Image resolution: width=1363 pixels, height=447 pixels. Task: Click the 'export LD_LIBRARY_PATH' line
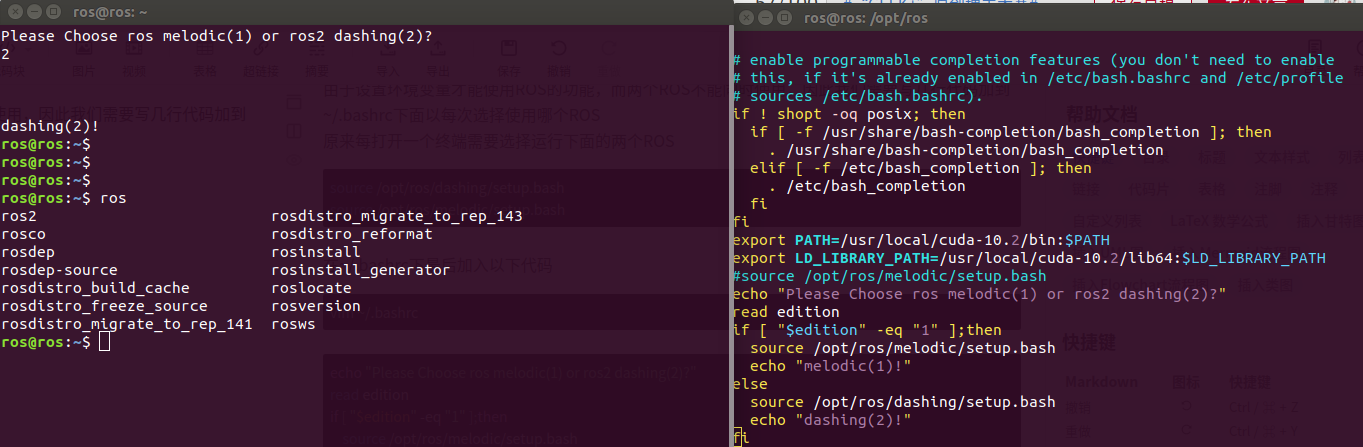pyautogui.click(x=1029, y=258)
